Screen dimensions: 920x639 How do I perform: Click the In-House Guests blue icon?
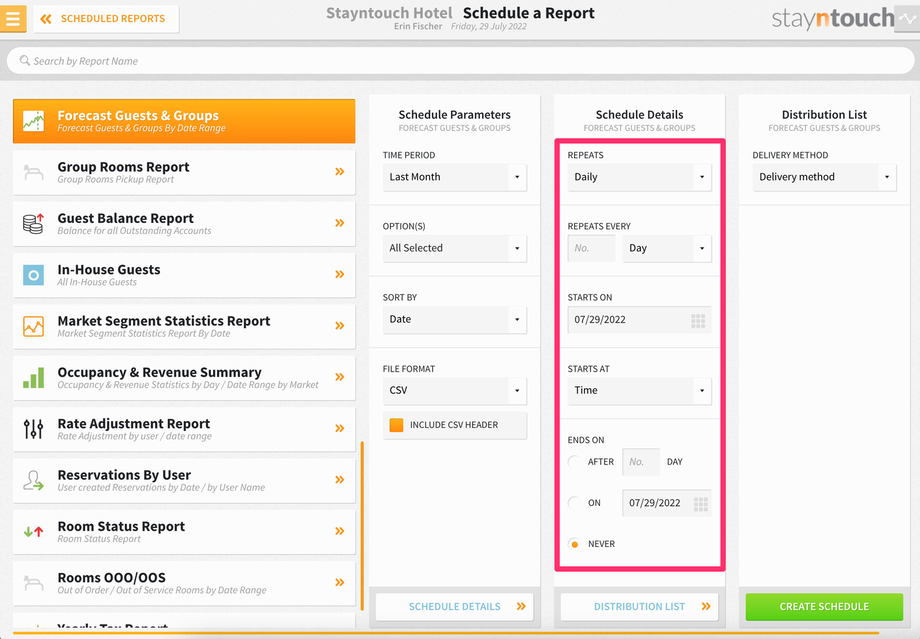(33, 275)
